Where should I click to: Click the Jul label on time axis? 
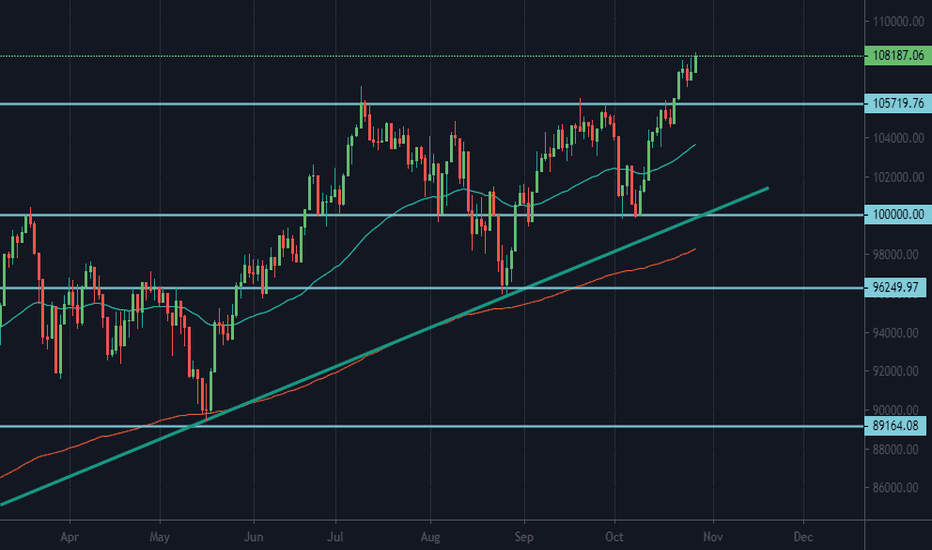pos(336,537)
